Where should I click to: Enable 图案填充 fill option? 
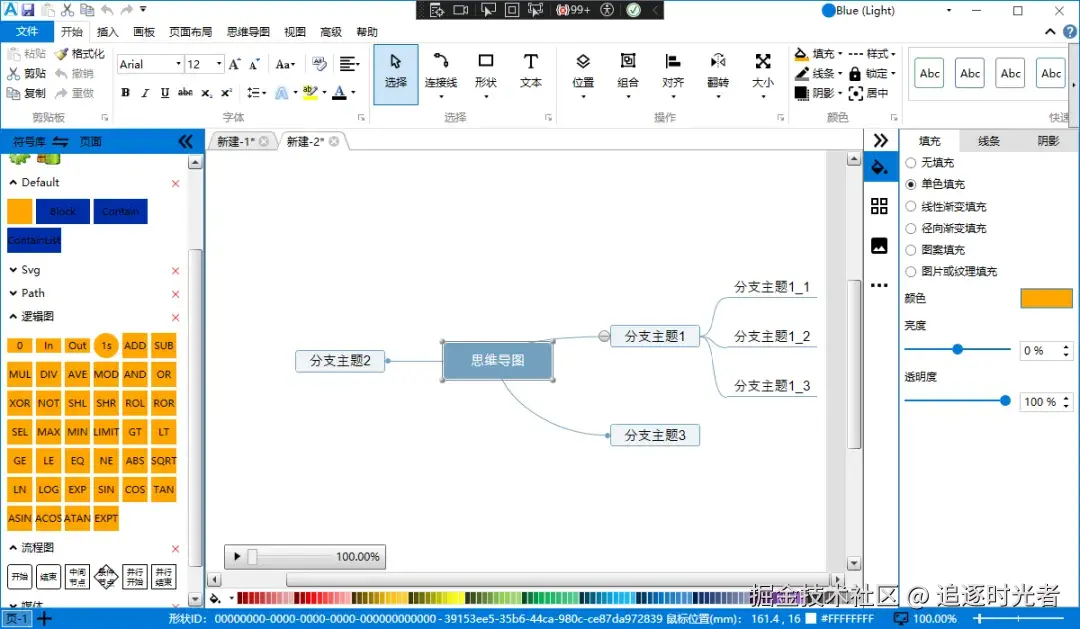(911, 249)
